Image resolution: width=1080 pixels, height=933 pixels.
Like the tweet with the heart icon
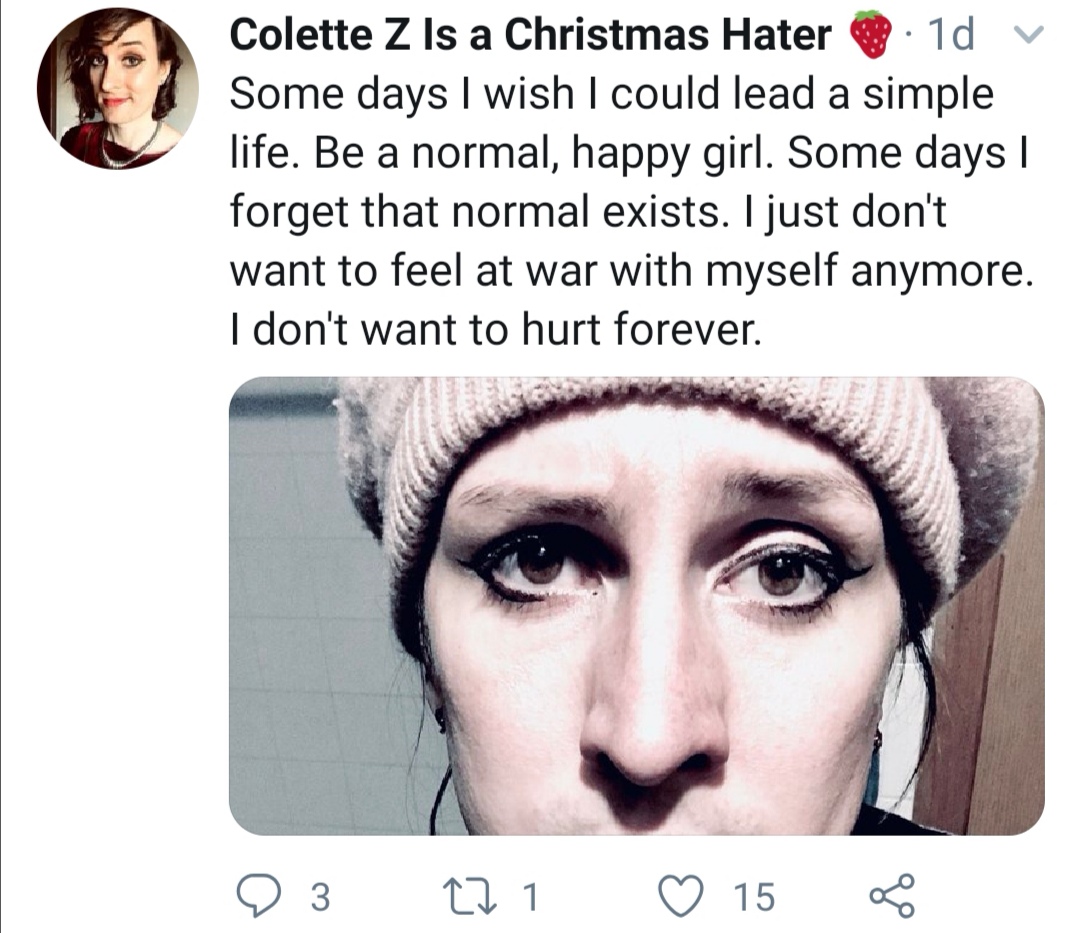688,895
